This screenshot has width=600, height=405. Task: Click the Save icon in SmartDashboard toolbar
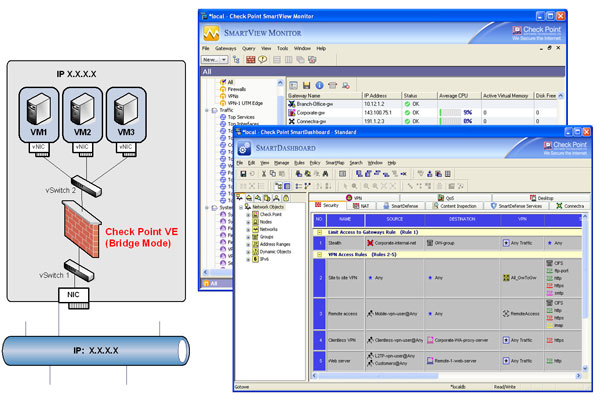point(243,174)
